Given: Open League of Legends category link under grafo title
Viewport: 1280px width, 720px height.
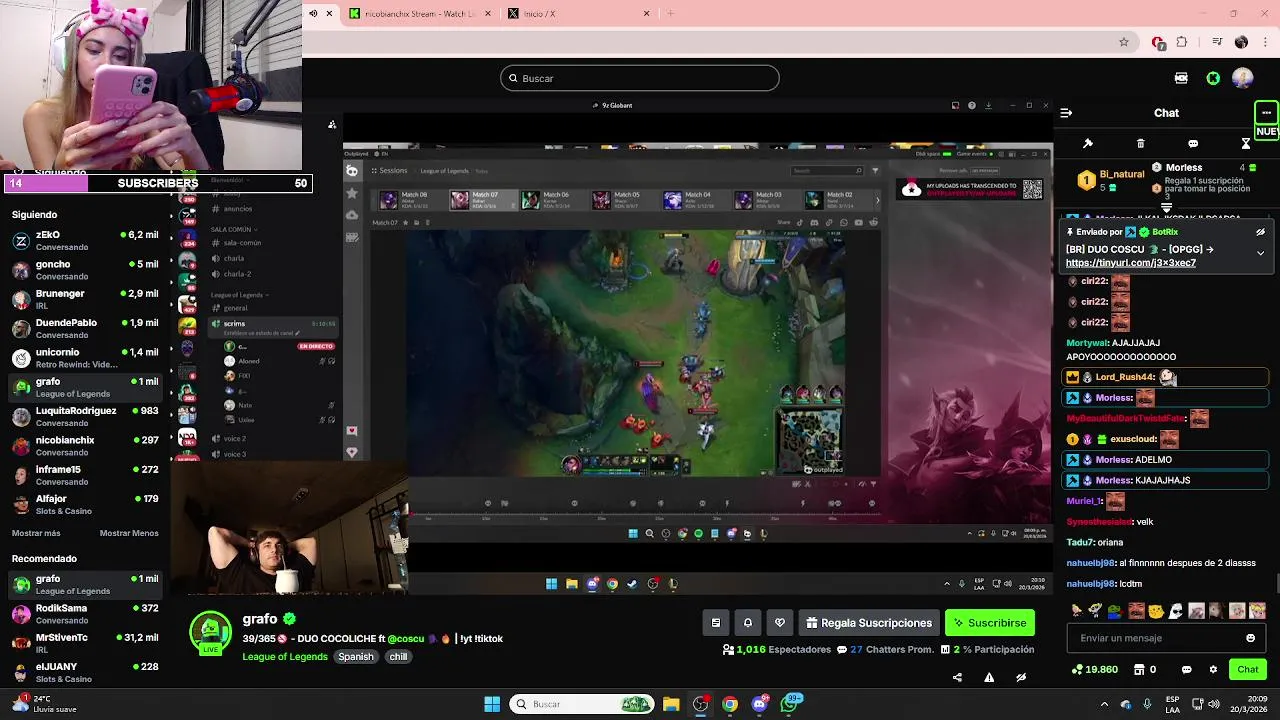Looking at the screenshot, I should pos(285,657).
